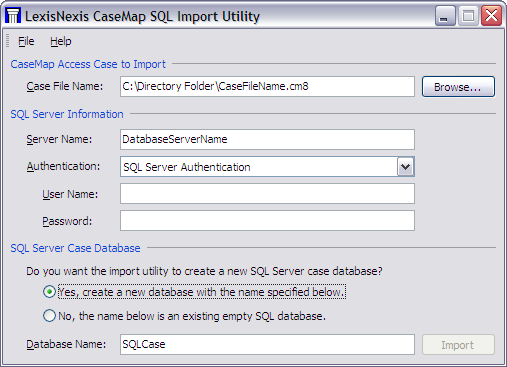
Task: Click the 'Case File Name:' label
Action: (x=65, y=86)
